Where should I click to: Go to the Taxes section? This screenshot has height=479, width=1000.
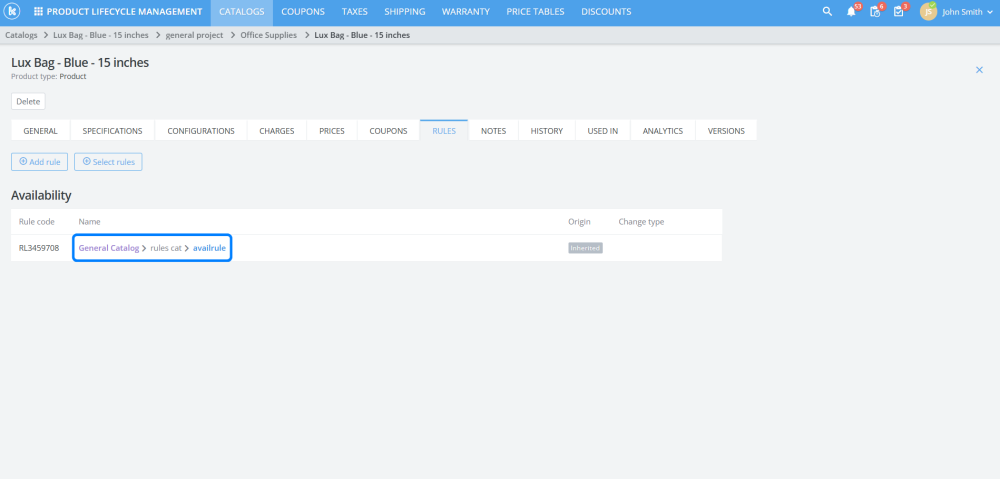[x=355, y=11]
